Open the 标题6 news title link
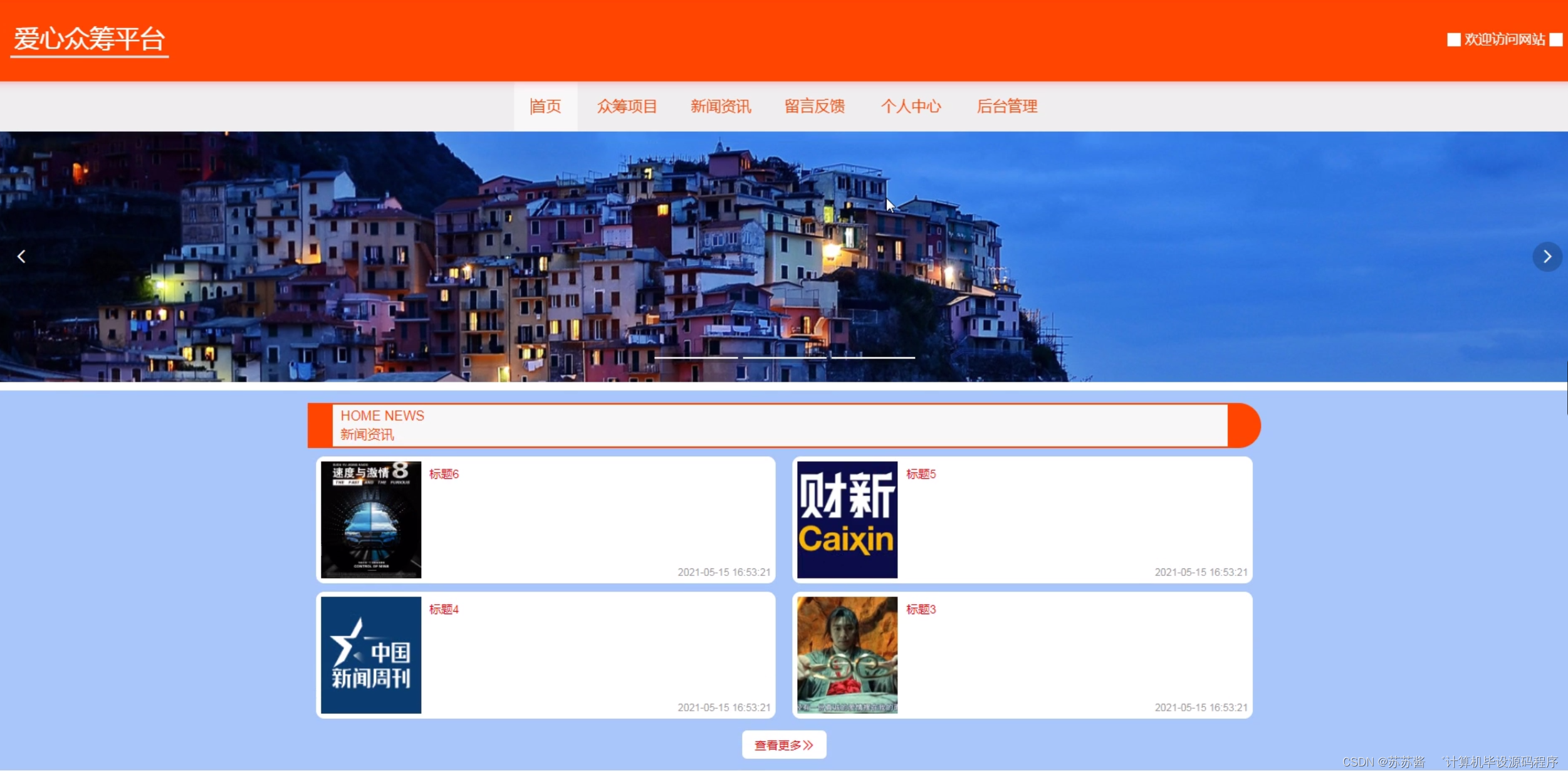The height and width of the screenshot is (774, 1568). (444, 474)
